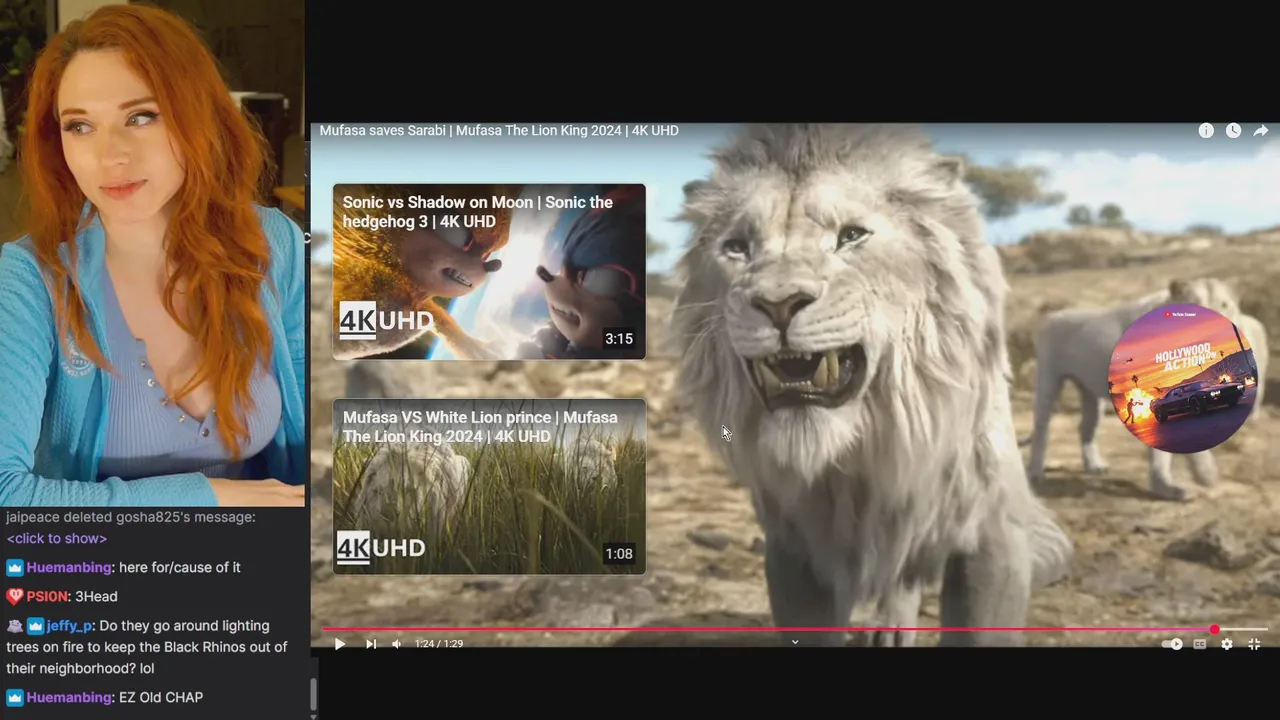Screen dimensions: 1280x720
Task: Click the 3:15 duration on Sonic card
Action: [x=619, y=339]
